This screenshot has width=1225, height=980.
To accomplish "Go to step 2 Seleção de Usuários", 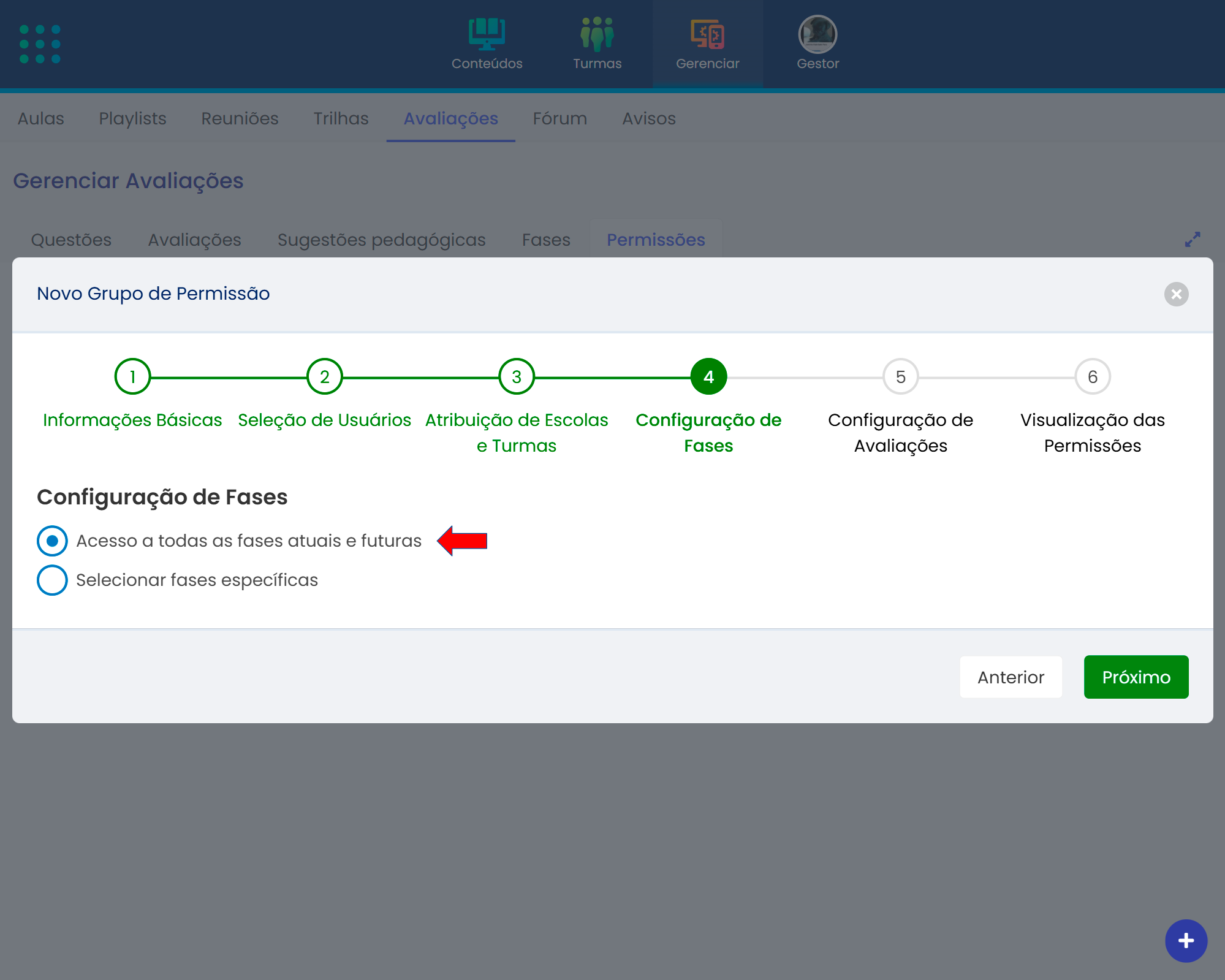I will coord(324,377).
